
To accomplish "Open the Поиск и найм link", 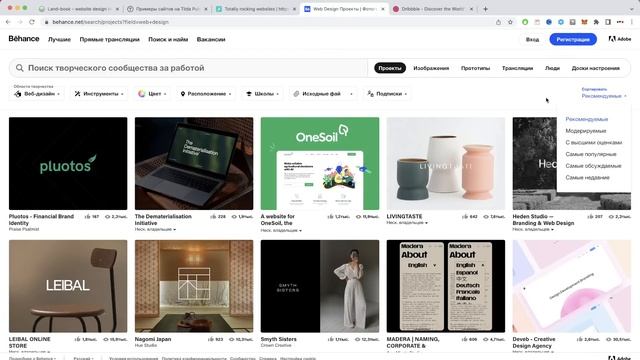I will point(168,40).
